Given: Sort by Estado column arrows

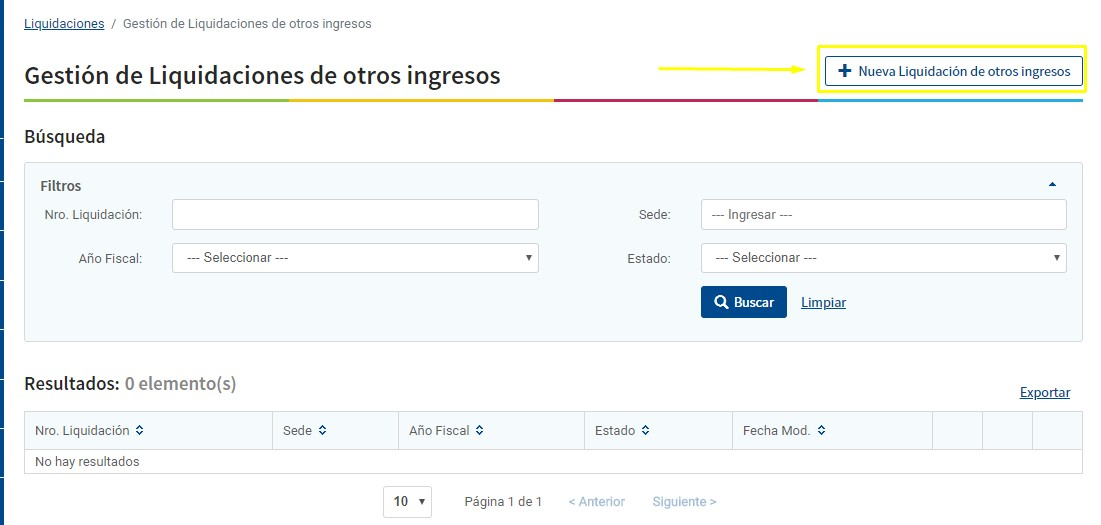Looking at the screenshot, I should (646, 430).
